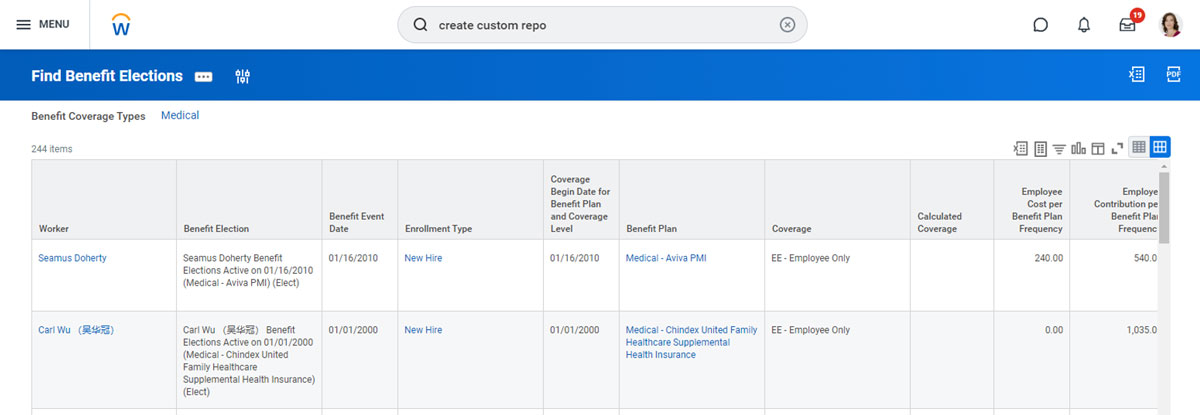Clear the search field text
This screenshot has width=1200, height=415.
click(x=787, y=25)
